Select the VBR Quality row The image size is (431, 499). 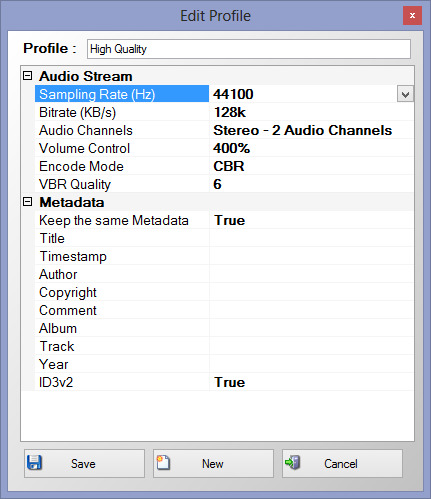pyautogui.click(x=224, y=184)
